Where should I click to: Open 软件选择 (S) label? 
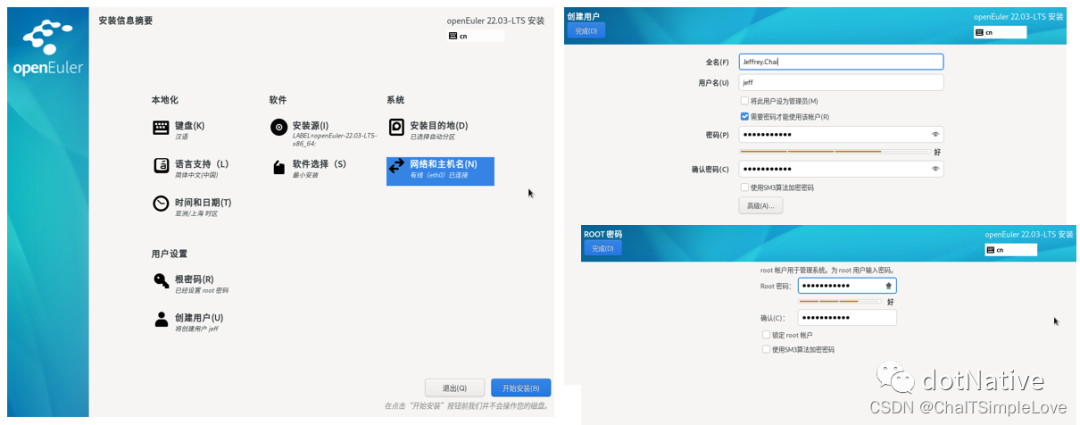click(319, 164)
